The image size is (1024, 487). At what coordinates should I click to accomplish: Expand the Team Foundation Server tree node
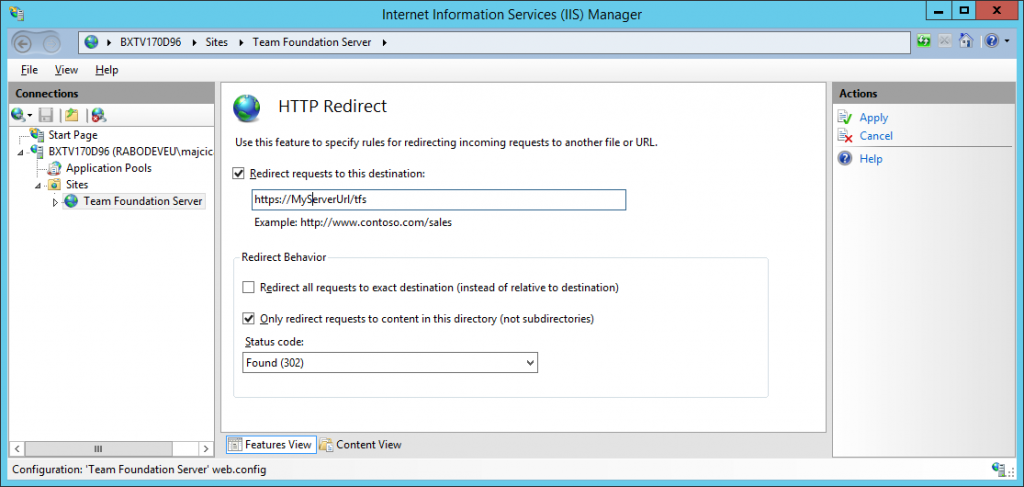(55, 202)
